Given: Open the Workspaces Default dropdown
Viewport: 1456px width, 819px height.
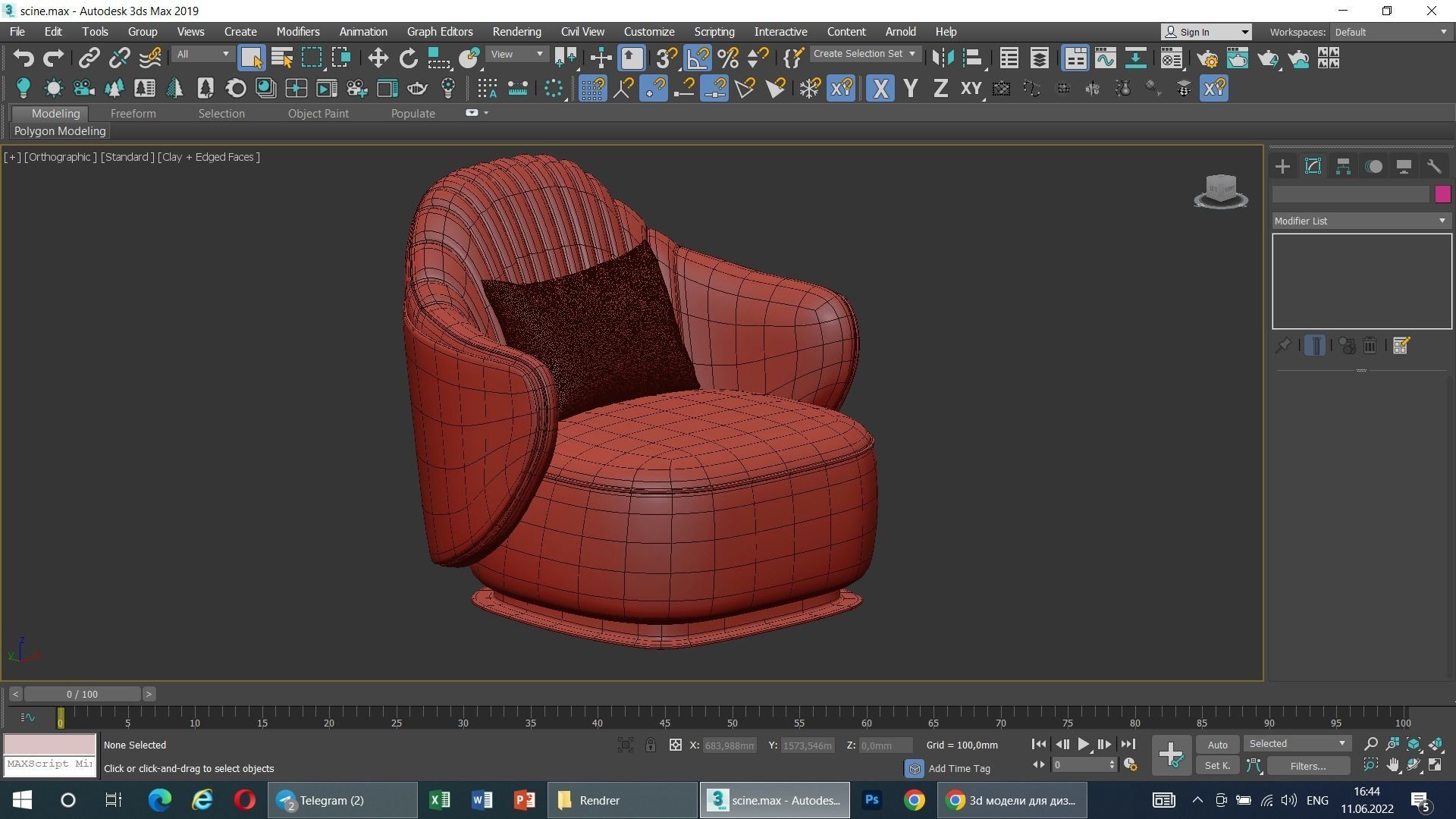Looking at the screenshot, I should (1391, 32).
